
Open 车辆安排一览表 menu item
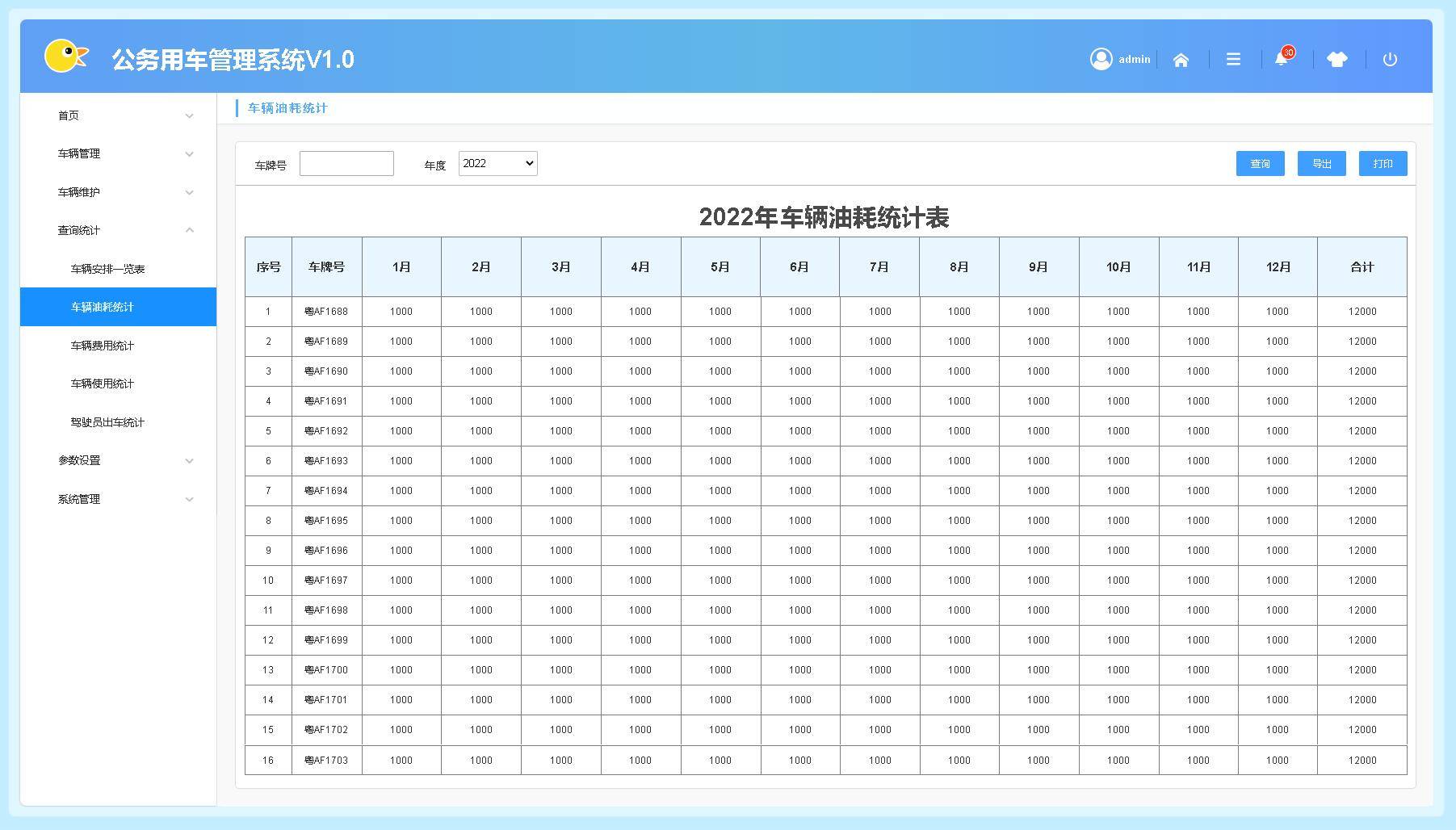pyautogui.click(x=107, y=269)
